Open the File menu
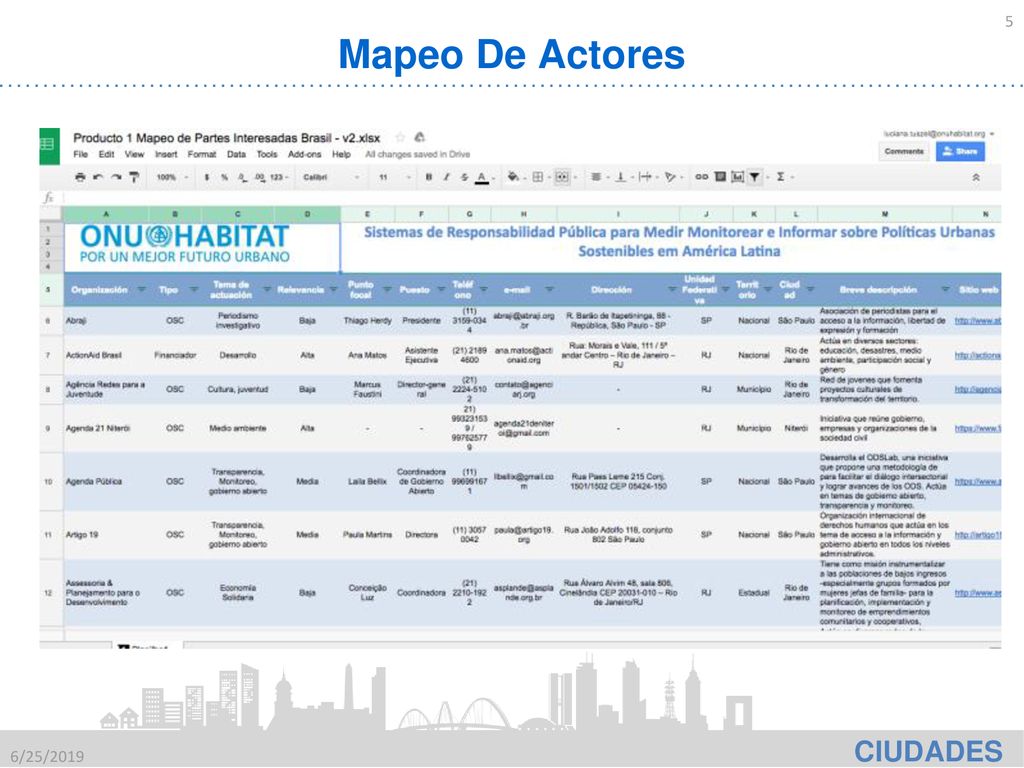This screenshot has height=768, width=1024. pos(80,155)
